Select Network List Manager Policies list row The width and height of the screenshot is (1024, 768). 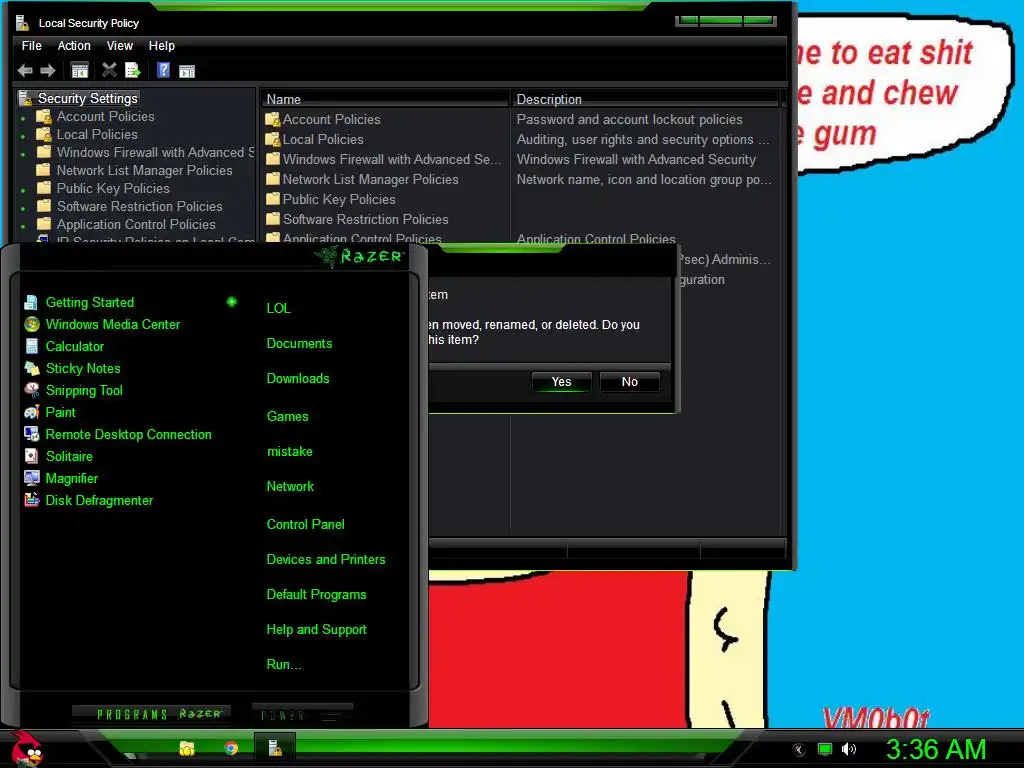370,179
